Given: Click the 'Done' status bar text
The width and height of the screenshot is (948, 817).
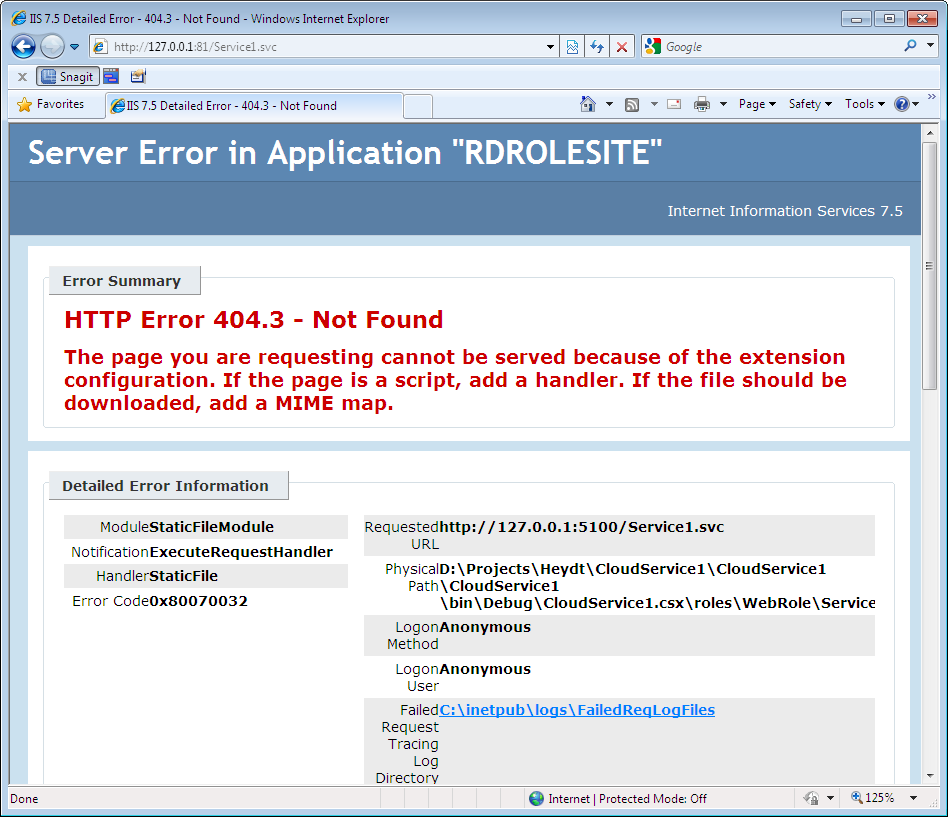Looking at the screenshot, I should point(24,799).
